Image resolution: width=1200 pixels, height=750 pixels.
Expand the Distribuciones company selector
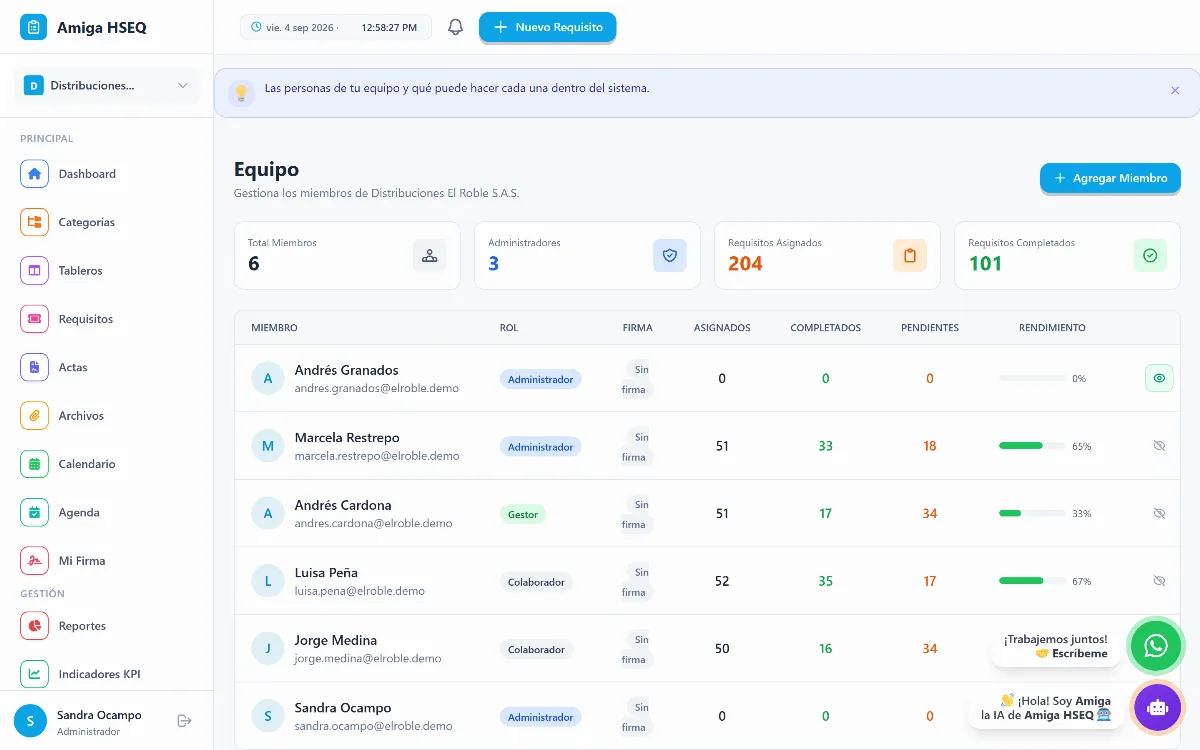tap(106, 86)
